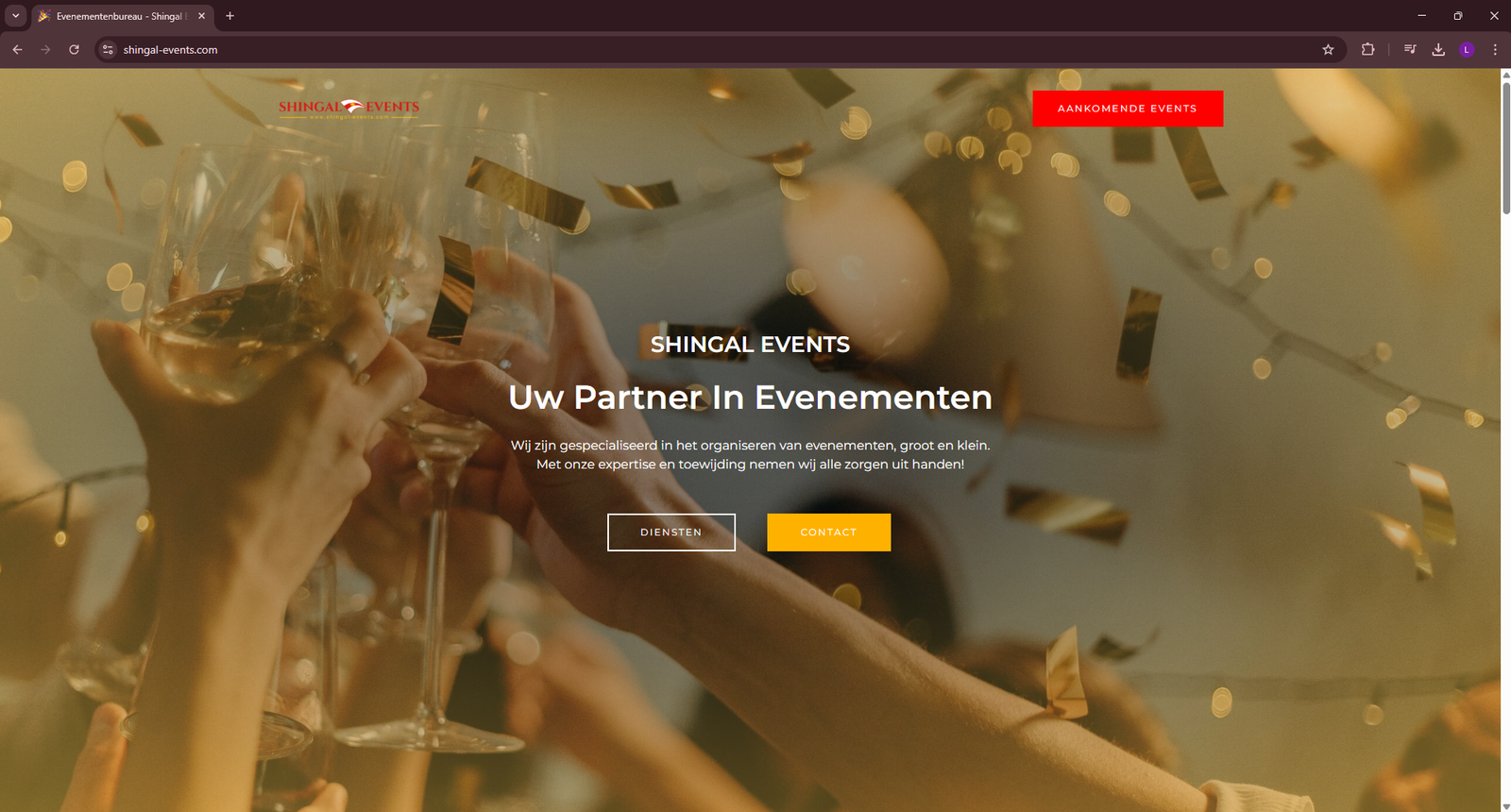The height and width of the screenshot is (812, 1511).
Task: View site information icon in address bar
Action: click(108, 49)
